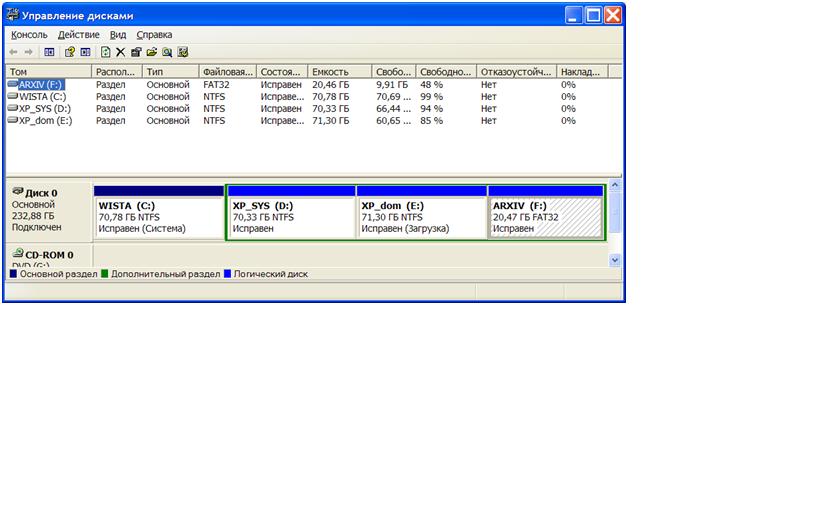
Task: Open the Консоль menu
Action: tap(29, 35)
